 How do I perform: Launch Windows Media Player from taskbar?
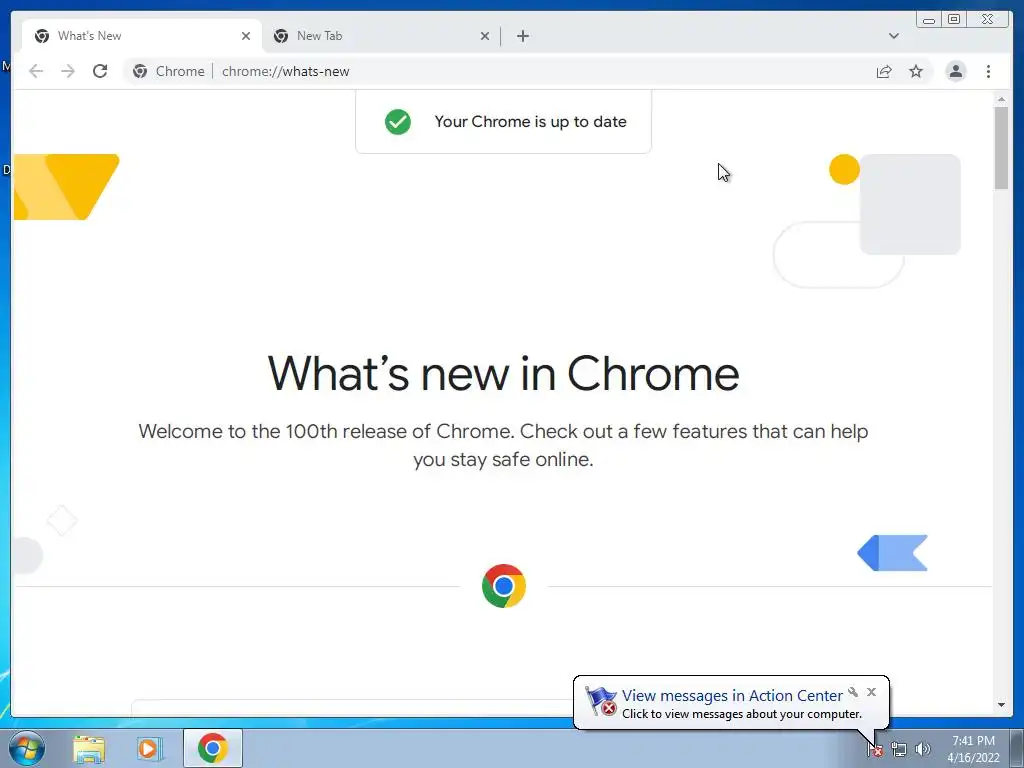[x=149, y=748]
